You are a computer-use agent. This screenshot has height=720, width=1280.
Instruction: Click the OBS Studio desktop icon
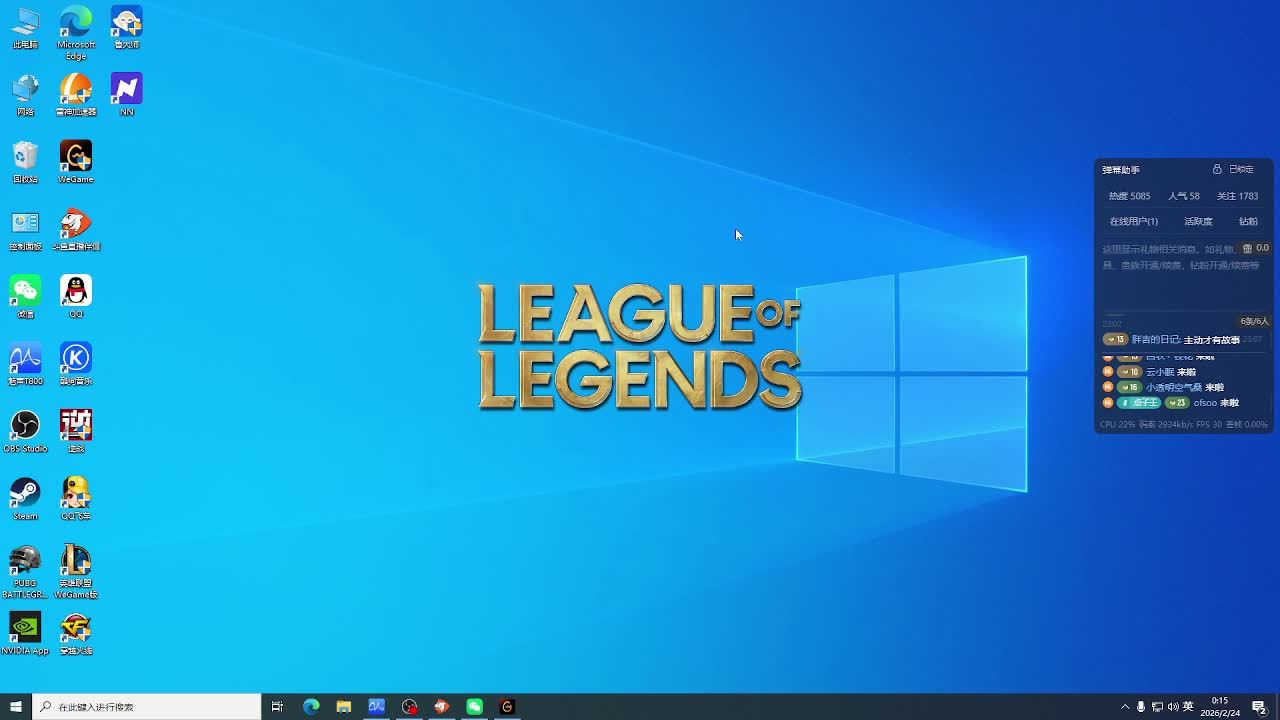coord(25,426)
